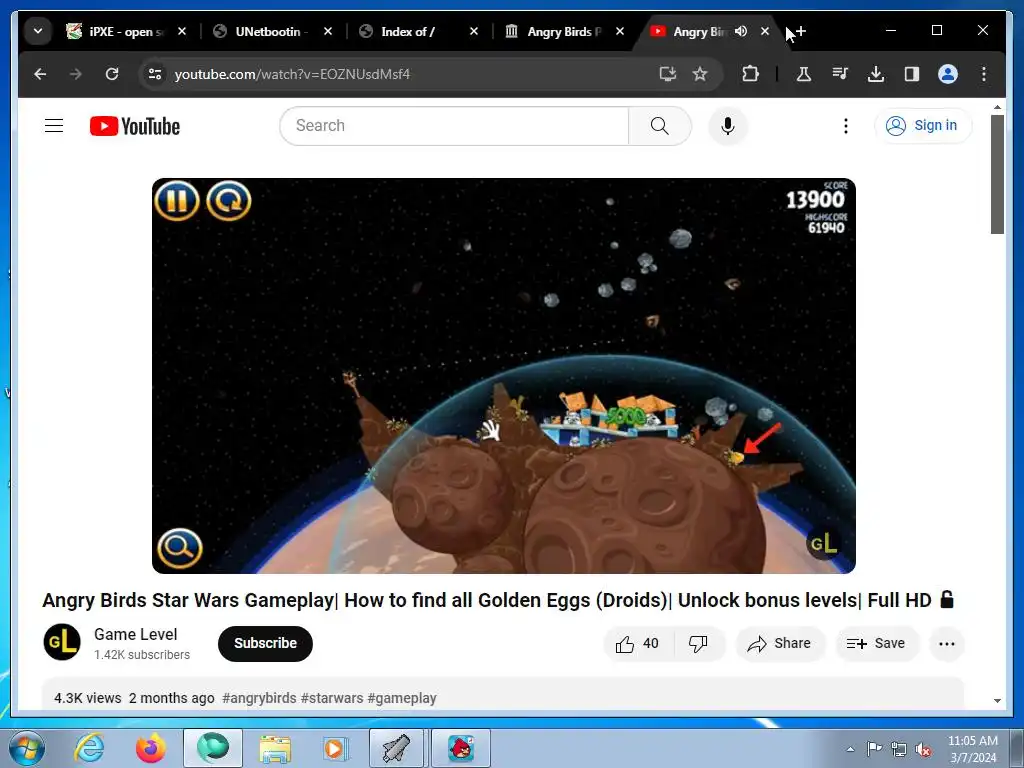Open the Game Level channel avatar

coord(62,643)
